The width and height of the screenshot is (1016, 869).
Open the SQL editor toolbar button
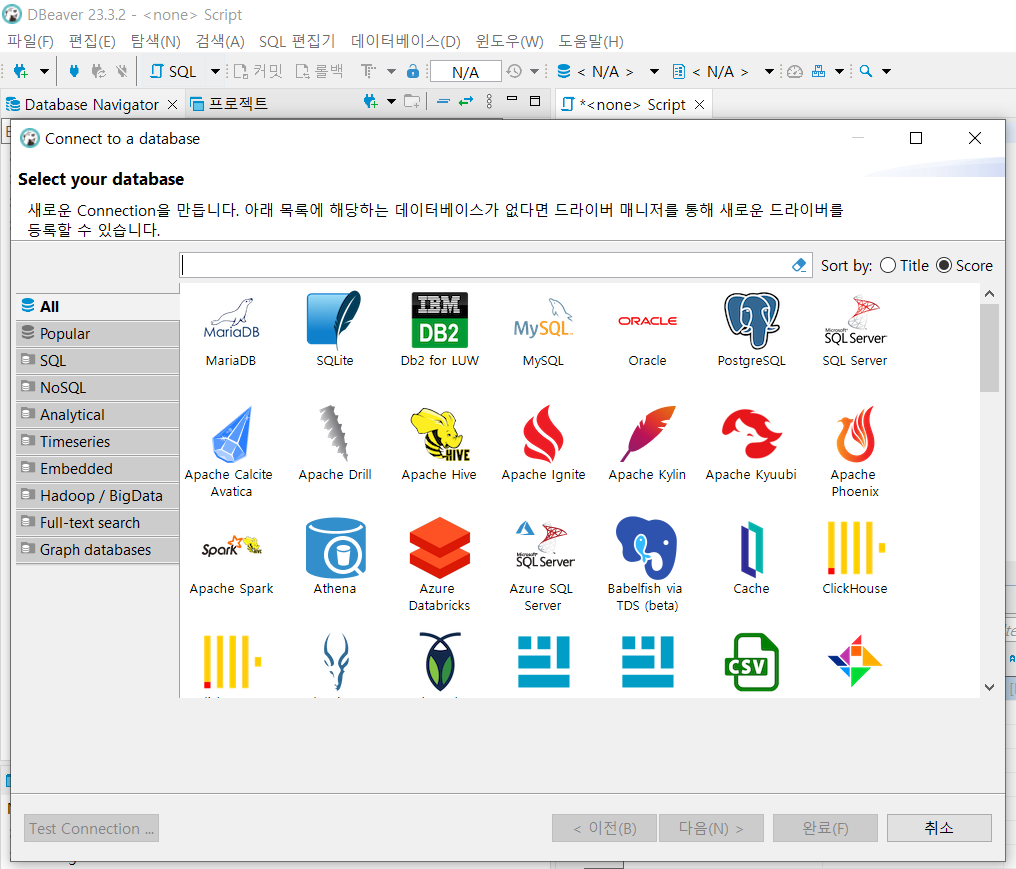tap(173, 71)
